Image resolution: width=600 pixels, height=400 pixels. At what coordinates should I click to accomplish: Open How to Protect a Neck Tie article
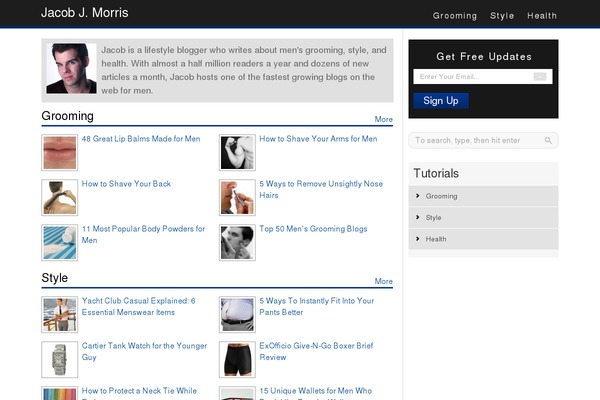pyautogui.click(x=139, y=391)
